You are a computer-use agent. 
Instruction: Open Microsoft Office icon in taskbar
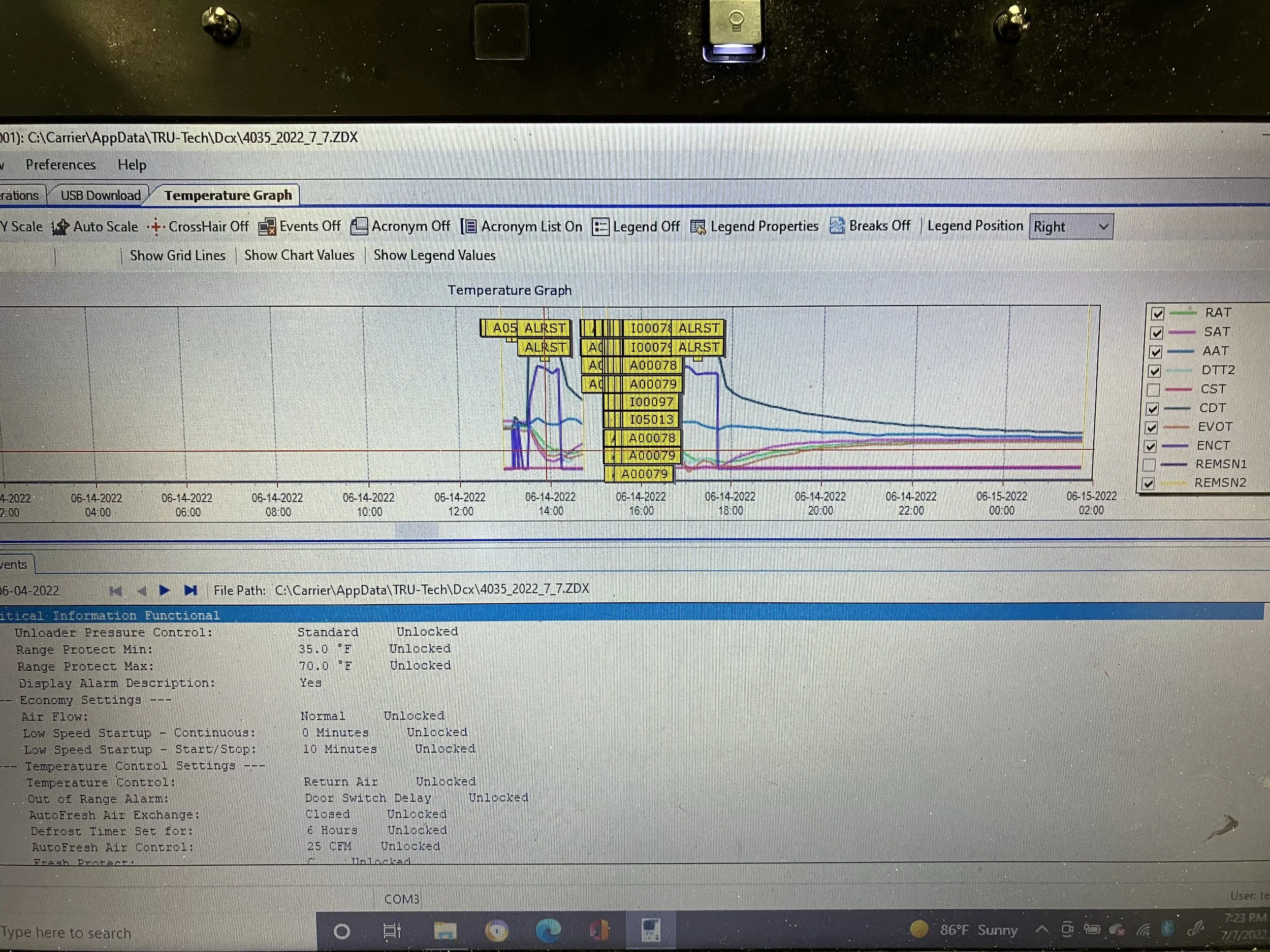click(x=599, y=930)
